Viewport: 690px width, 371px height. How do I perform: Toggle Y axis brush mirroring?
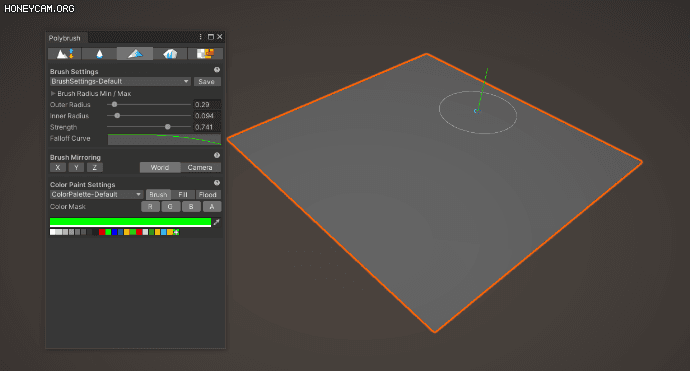(x=76, y=168)
